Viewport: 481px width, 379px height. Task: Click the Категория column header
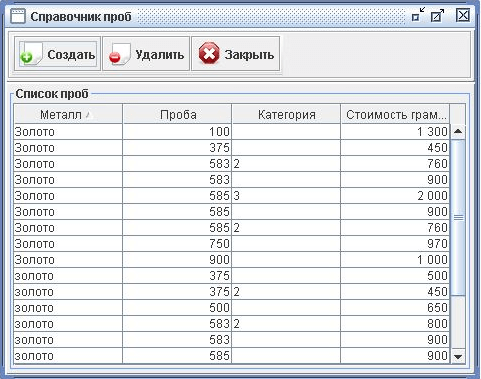(286, 114)
